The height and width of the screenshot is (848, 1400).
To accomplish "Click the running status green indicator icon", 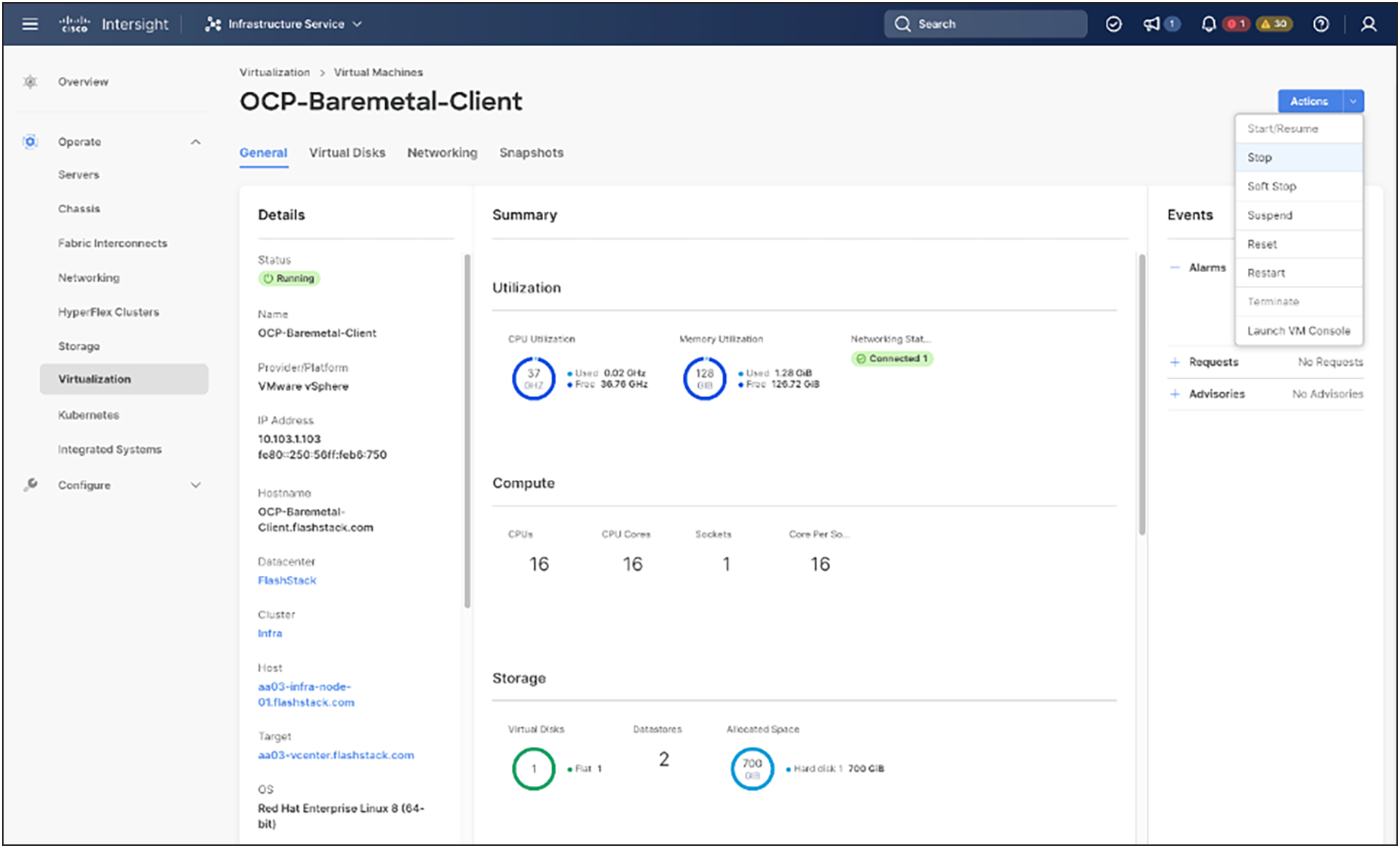I will 269,278.
